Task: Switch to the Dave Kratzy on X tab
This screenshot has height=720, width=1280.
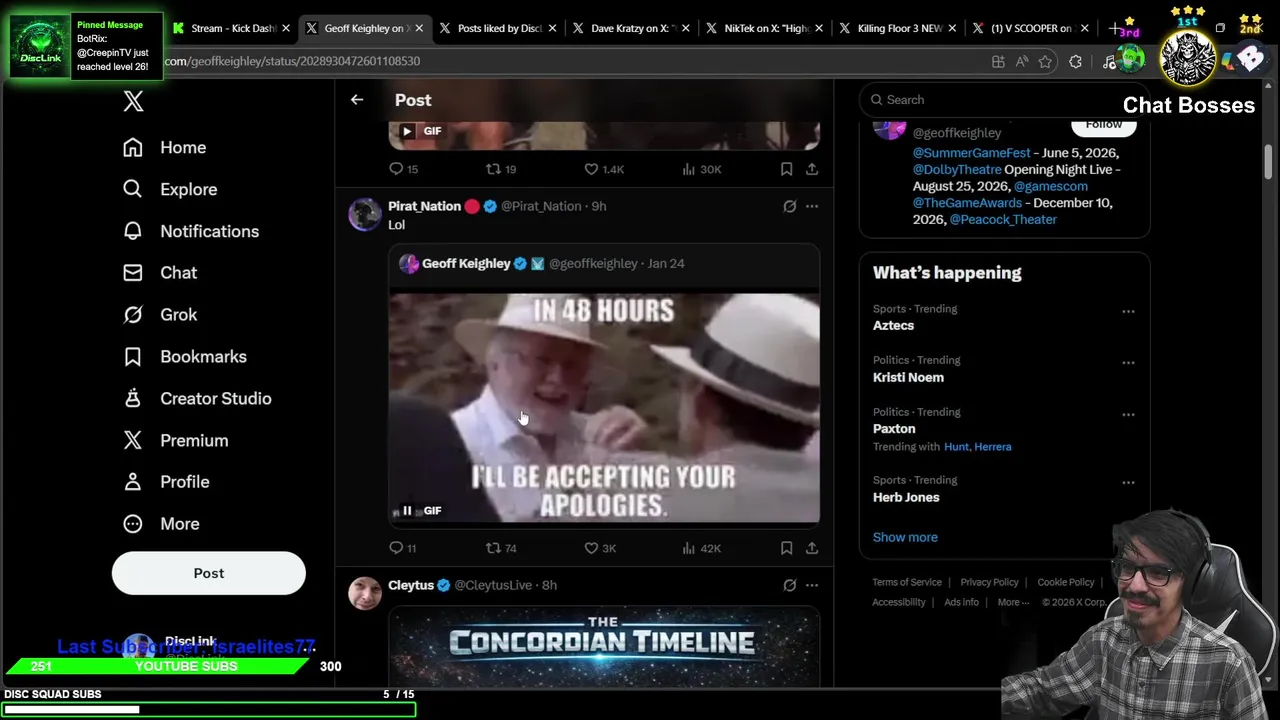Action: (632, 28)
